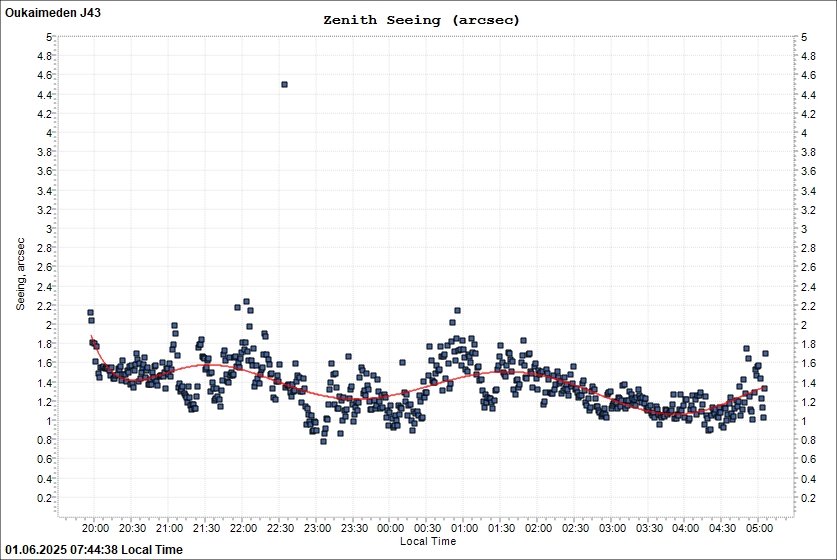Click the '20:00' x-axis tick label
The image size is (837, 560).
click(96, 528)
